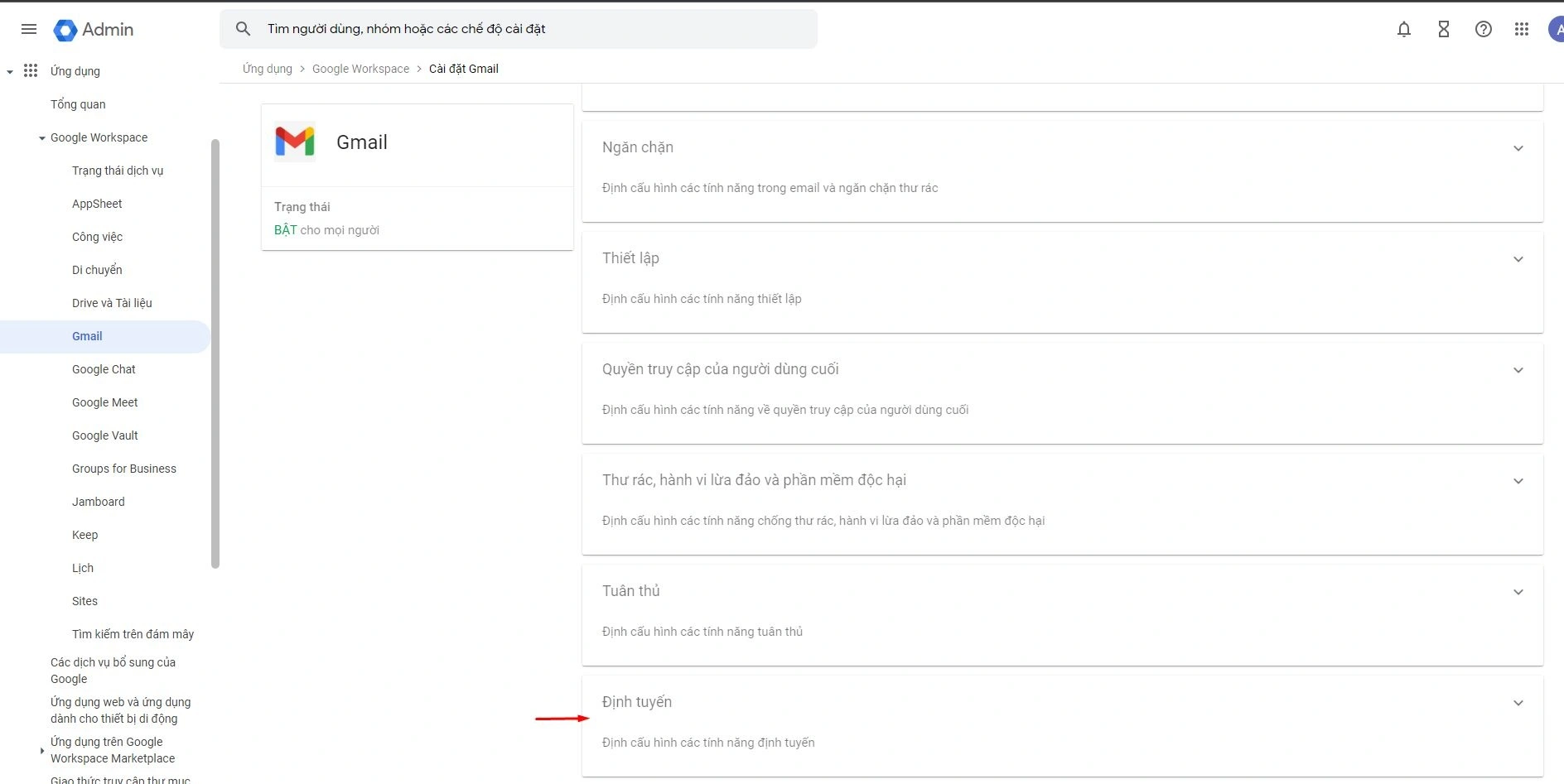Open the account avatar
Screen dimensions: 1564x784
click(1556, 29)
